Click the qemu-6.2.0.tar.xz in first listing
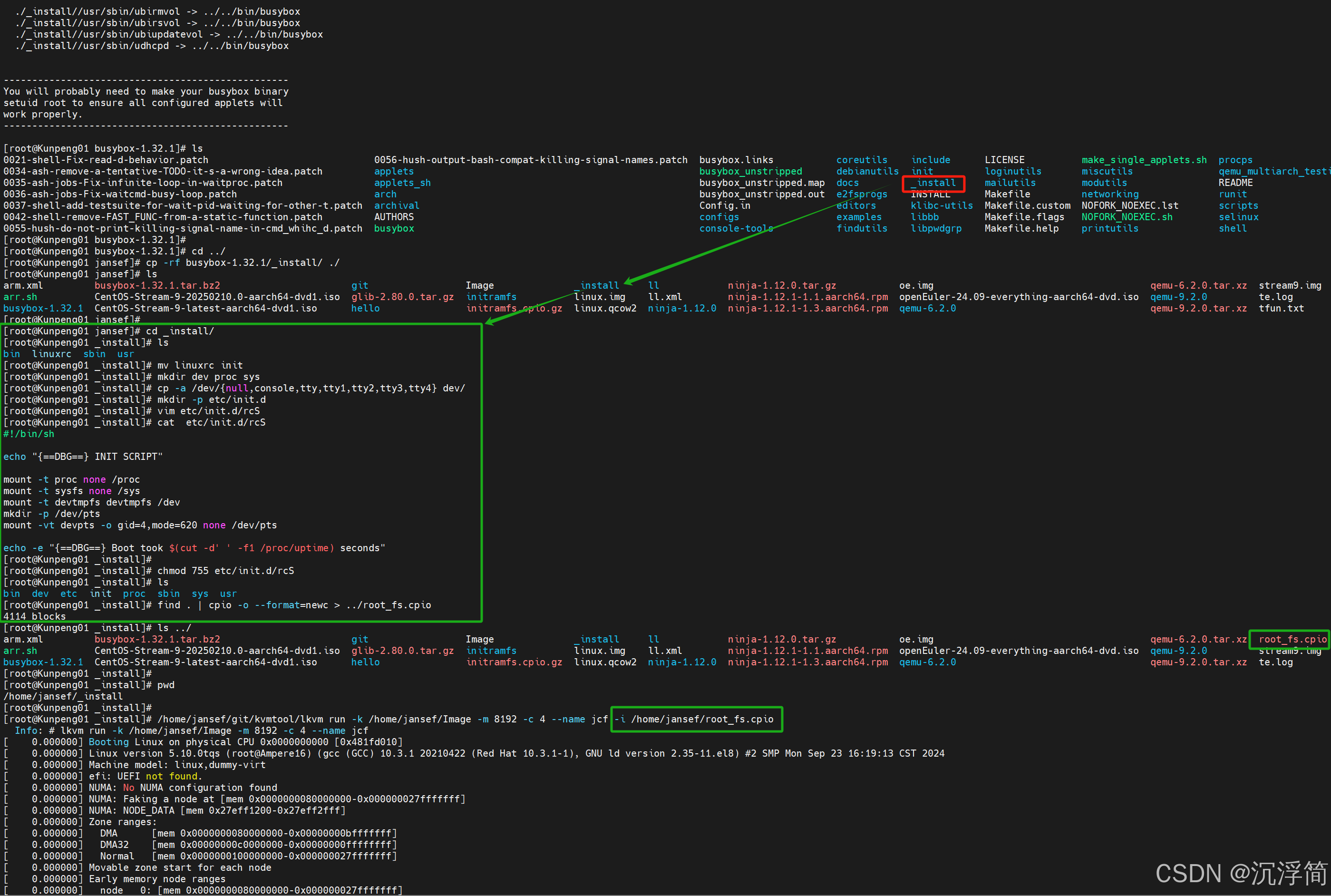The width and height of the screenshot is (1331, 896). [x=1198, y=285]
